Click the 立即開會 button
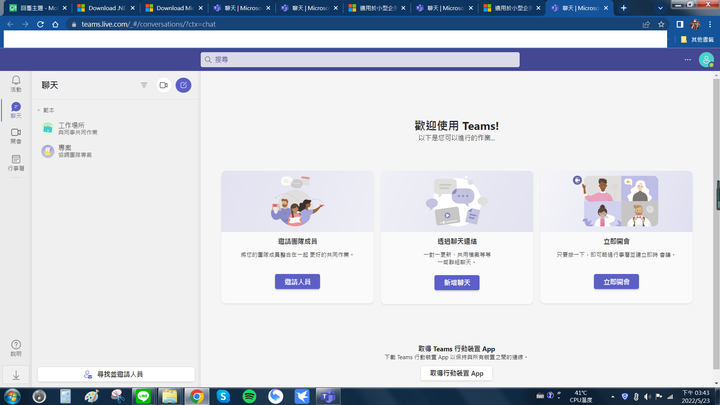Viewport: 720px width, 405px height. point(616,281)
